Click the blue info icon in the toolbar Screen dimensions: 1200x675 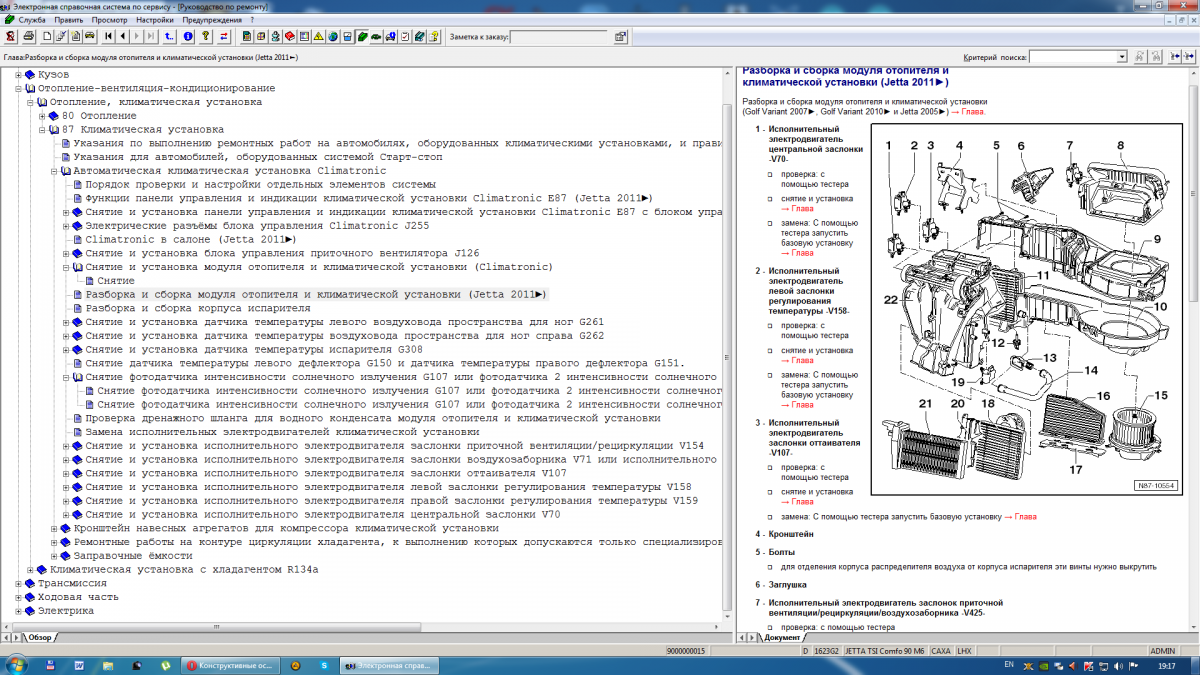(x=188, y=37)
